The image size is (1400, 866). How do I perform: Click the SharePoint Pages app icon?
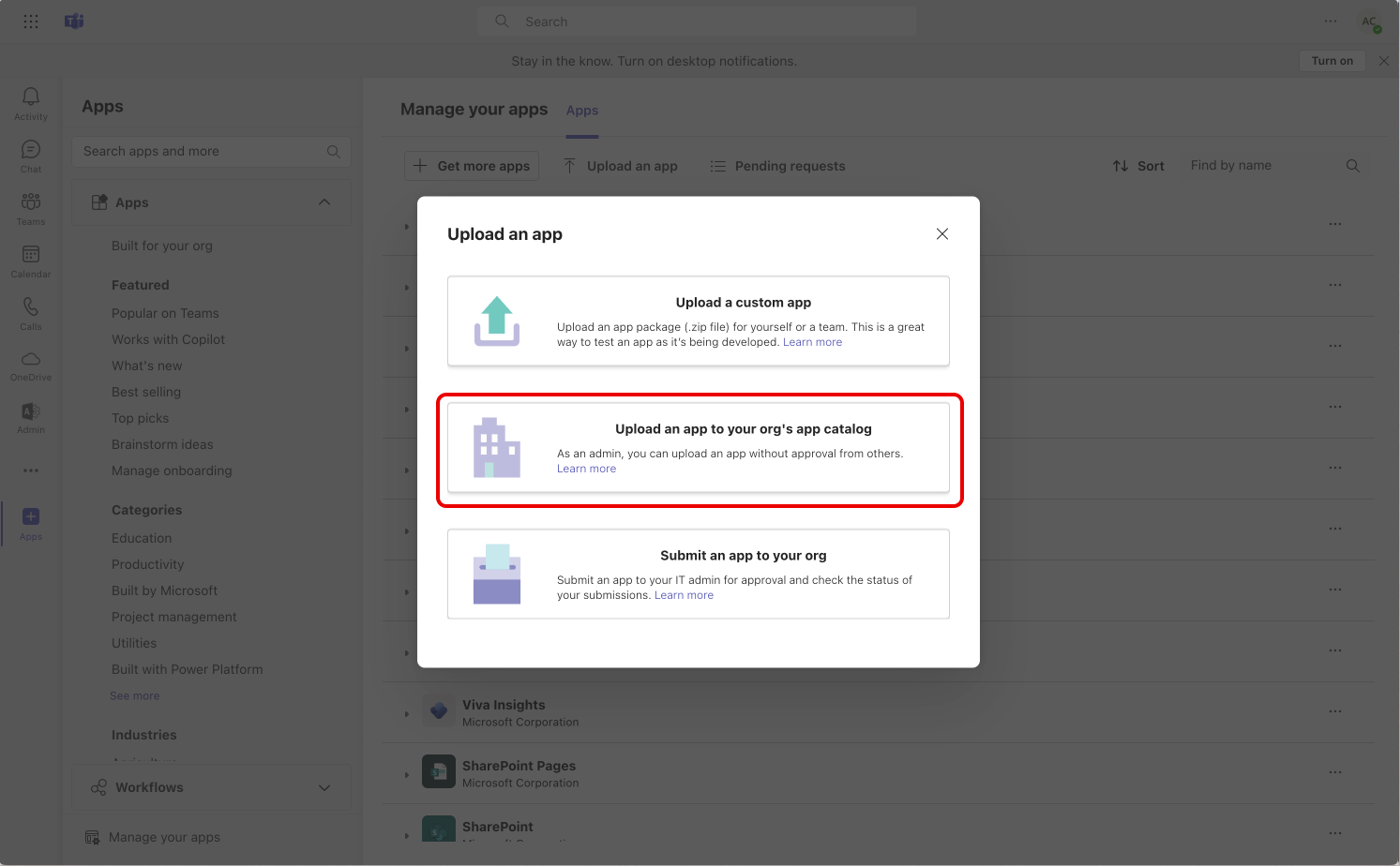coord(439,772)
